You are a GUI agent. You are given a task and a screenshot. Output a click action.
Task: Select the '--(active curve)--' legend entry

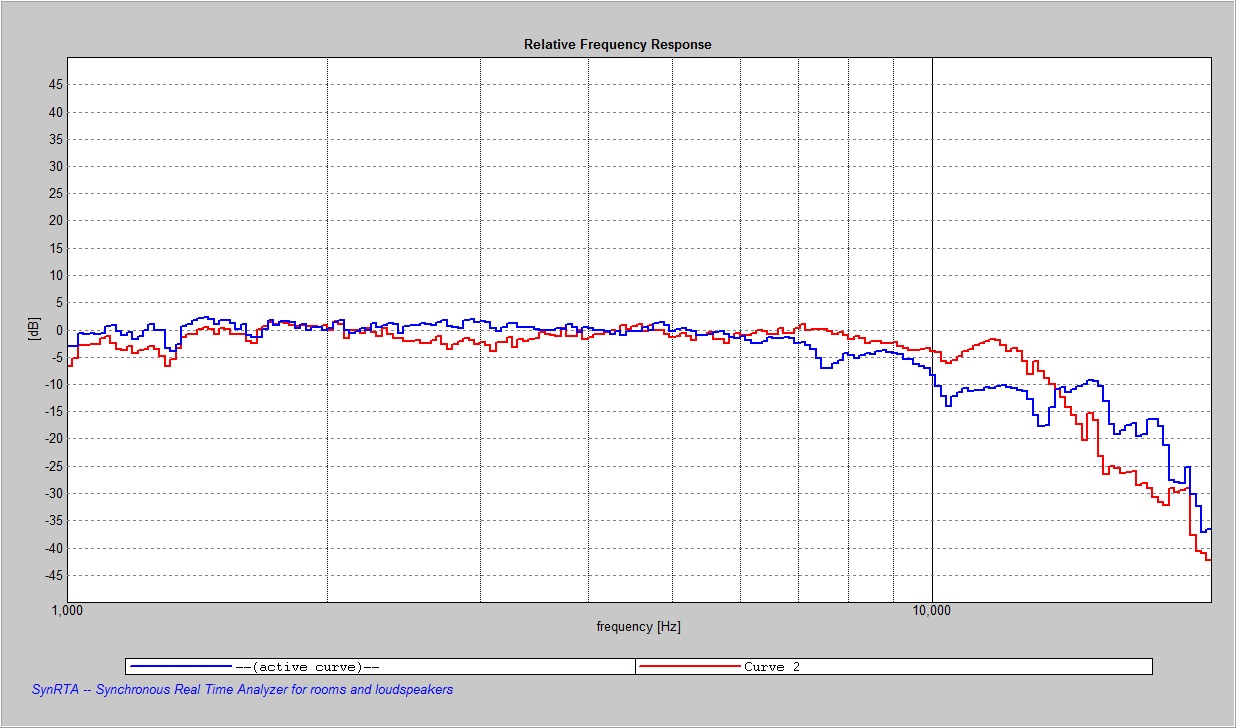(x=307, y=666)
